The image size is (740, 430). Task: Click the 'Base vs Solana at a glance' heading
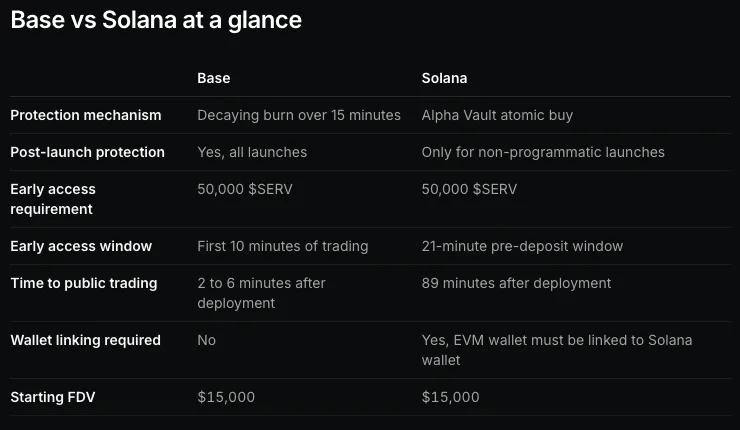tap(156, 20)
